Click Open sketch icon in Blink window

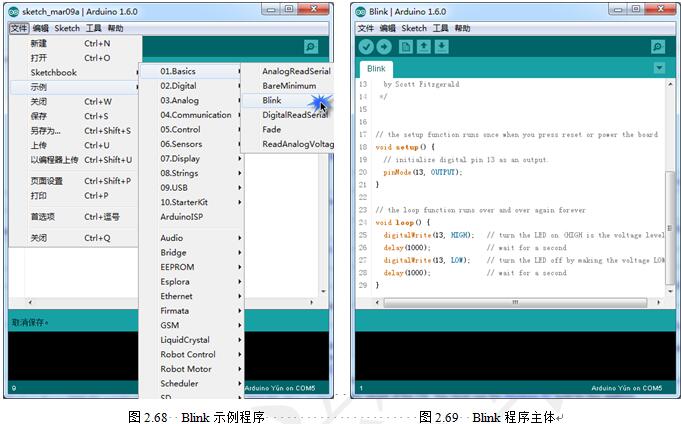coord(423,46)
